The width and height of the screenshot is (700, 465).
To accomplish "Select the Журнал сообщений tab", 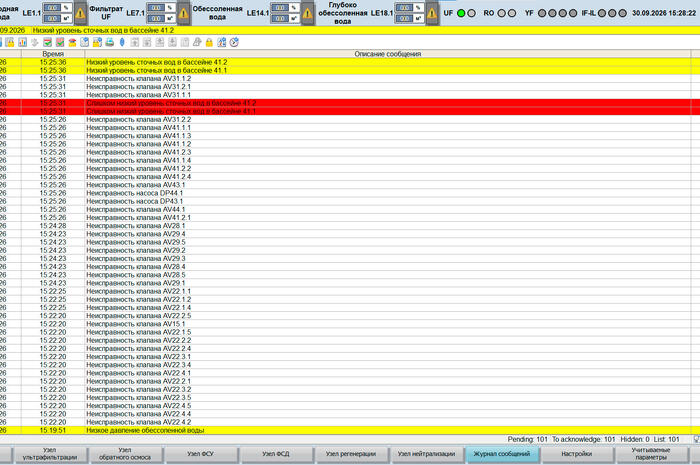I will click(x=502, y=454).
